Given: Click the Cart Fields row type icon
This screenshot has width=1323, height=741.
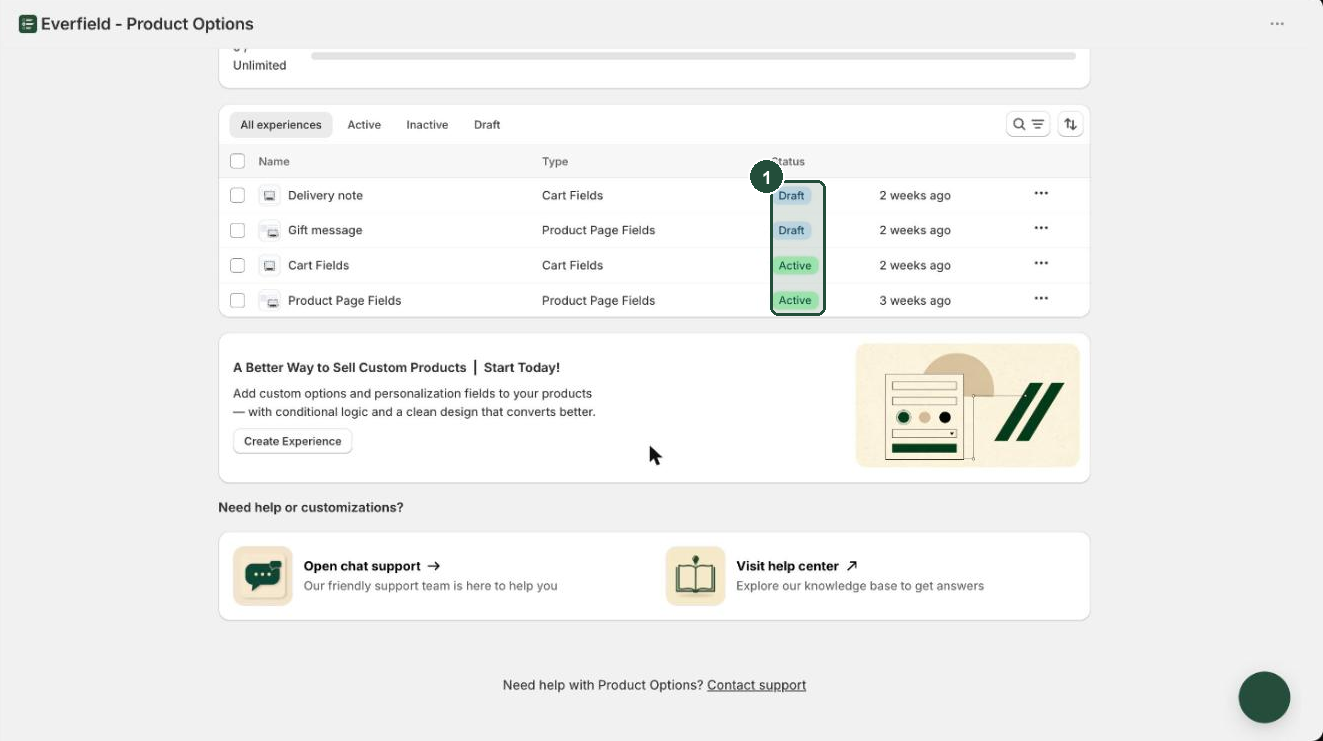Looking at the screenshot, I should click(269, 266).
